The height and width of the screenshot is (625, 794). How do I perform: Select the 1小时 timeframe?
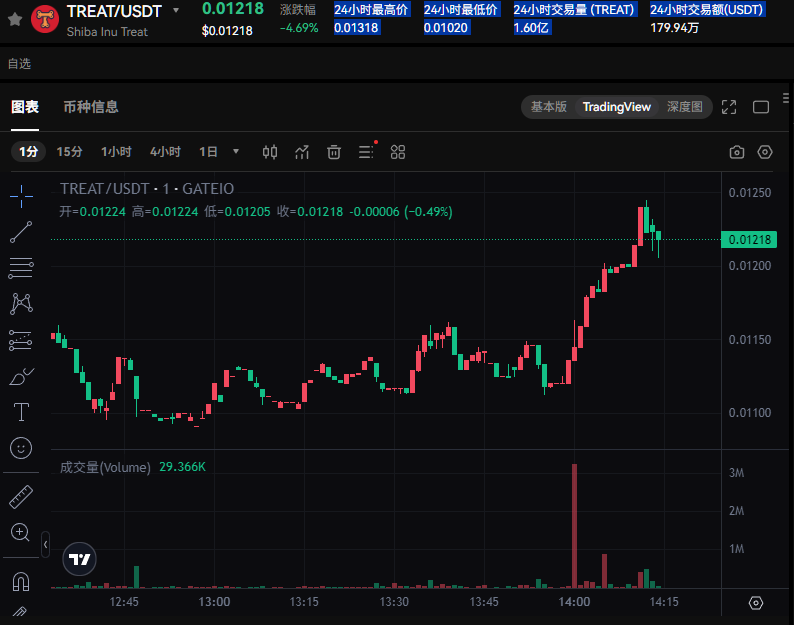(116, 151)
